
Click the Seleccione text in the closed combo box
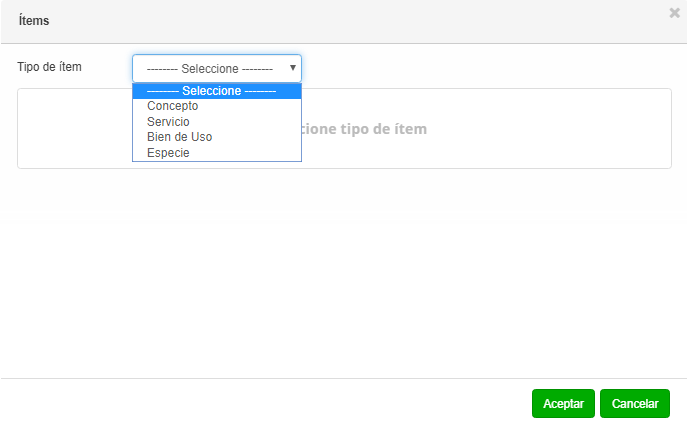(x=210, y=68)
